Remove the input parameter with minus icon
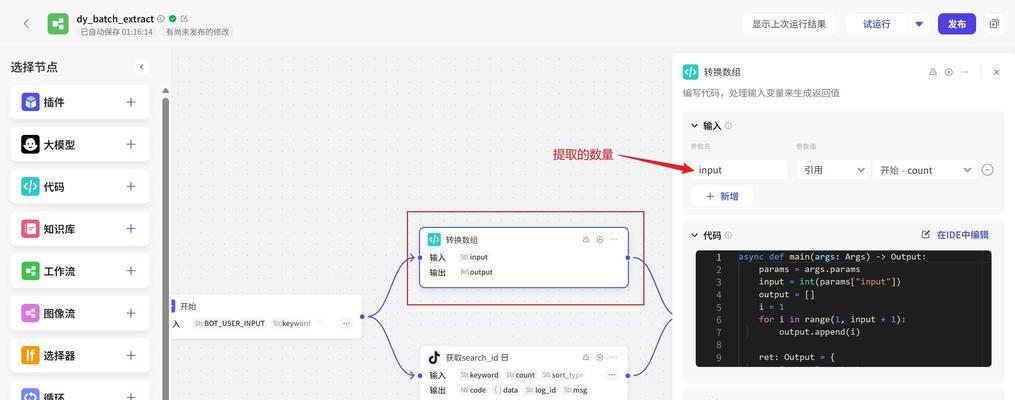 coord(987,170)
